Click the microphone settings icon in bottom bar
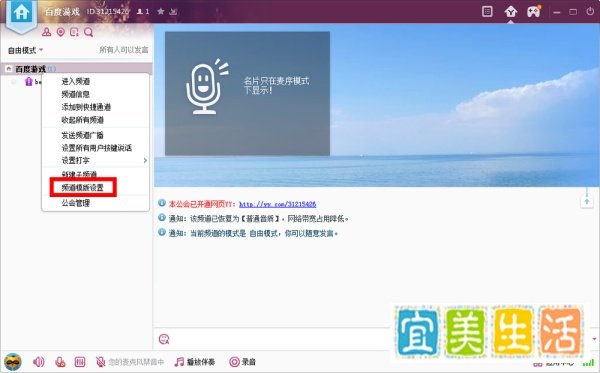Screen dimensions: 600x373 [x=60, y=362]
